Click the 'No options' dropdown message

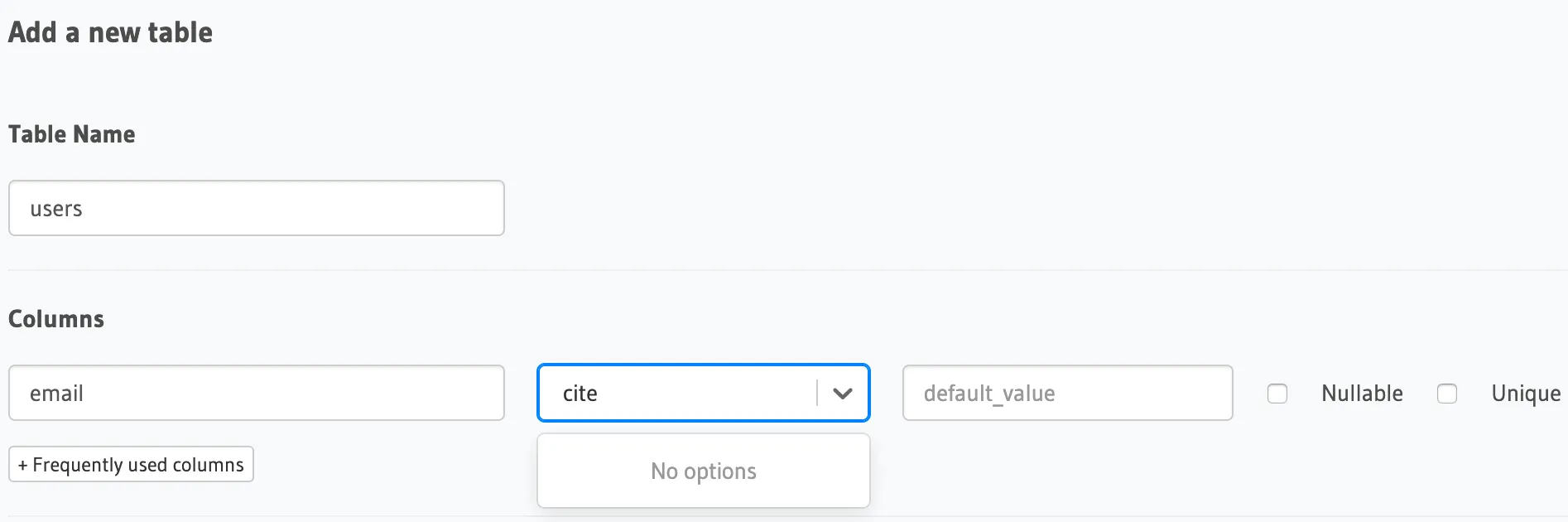point(704,471)
